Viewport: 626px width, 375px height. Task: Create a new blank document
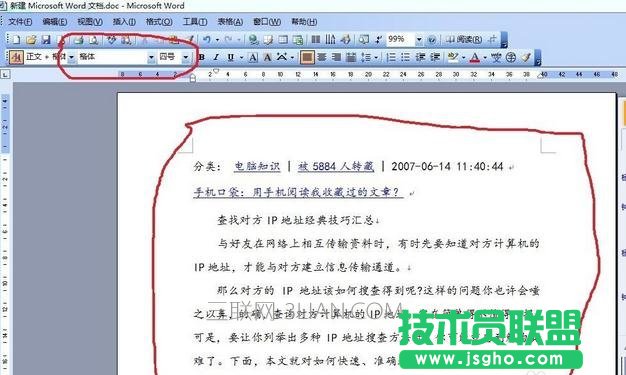16,39
